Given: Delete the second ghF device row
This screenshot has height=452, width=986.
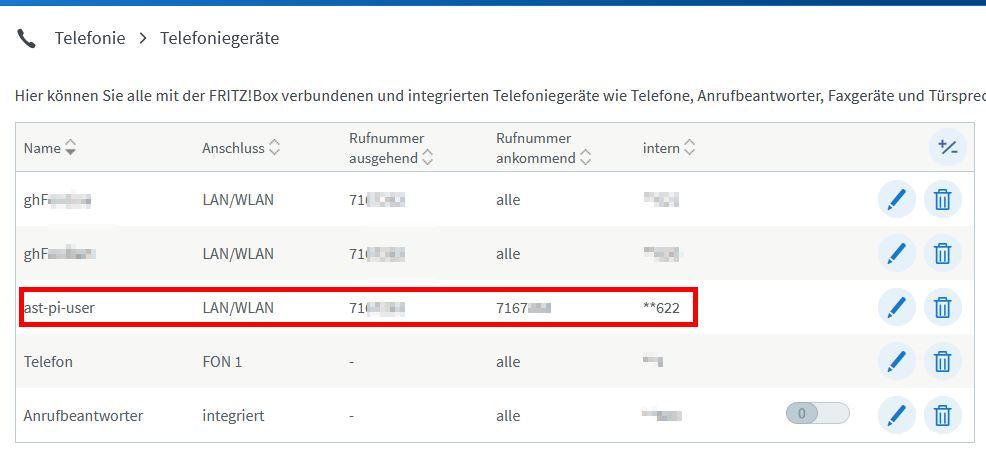Looking at the screenshot, I should (x=942, y=254).
